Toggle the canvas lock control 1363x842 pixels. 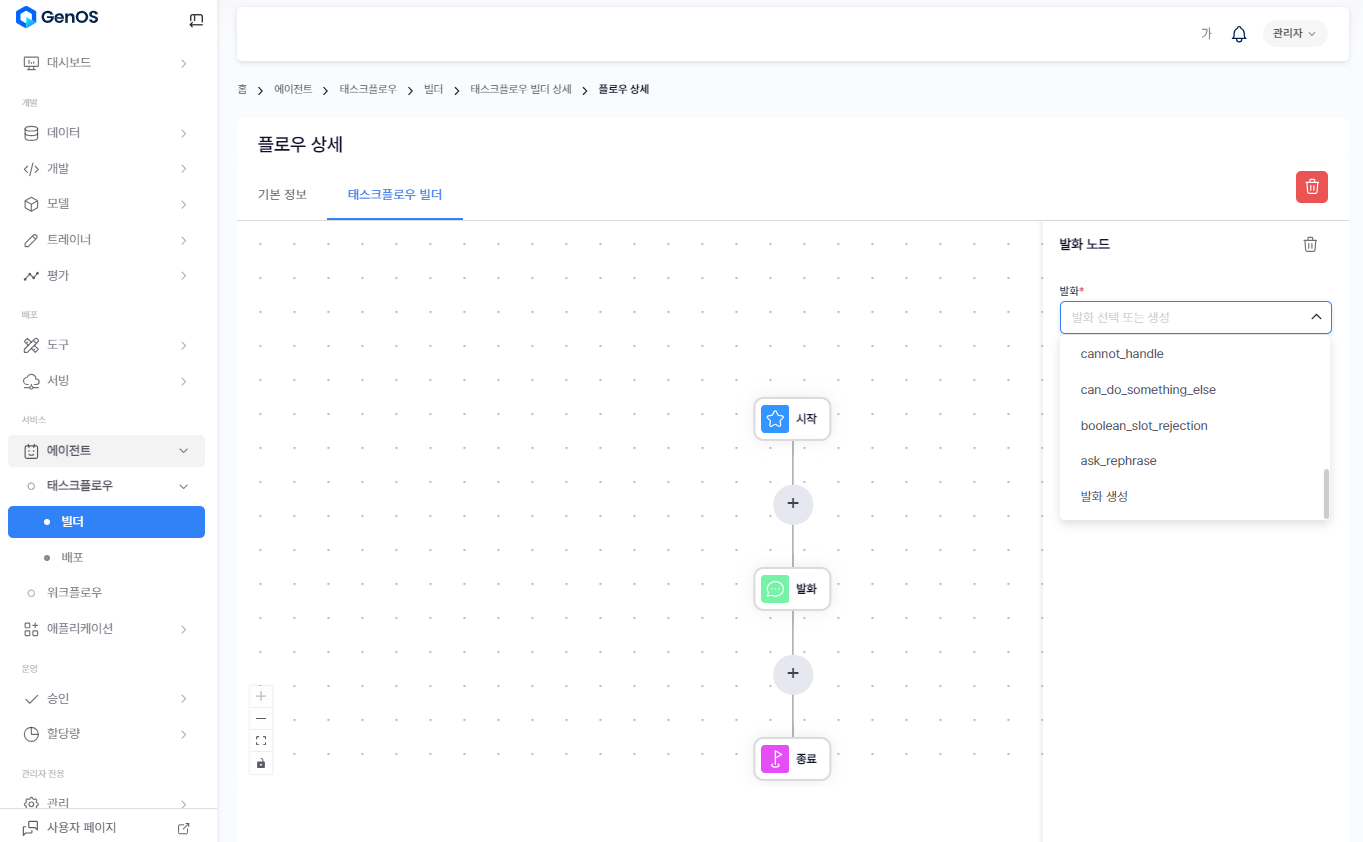coord(261,763)
